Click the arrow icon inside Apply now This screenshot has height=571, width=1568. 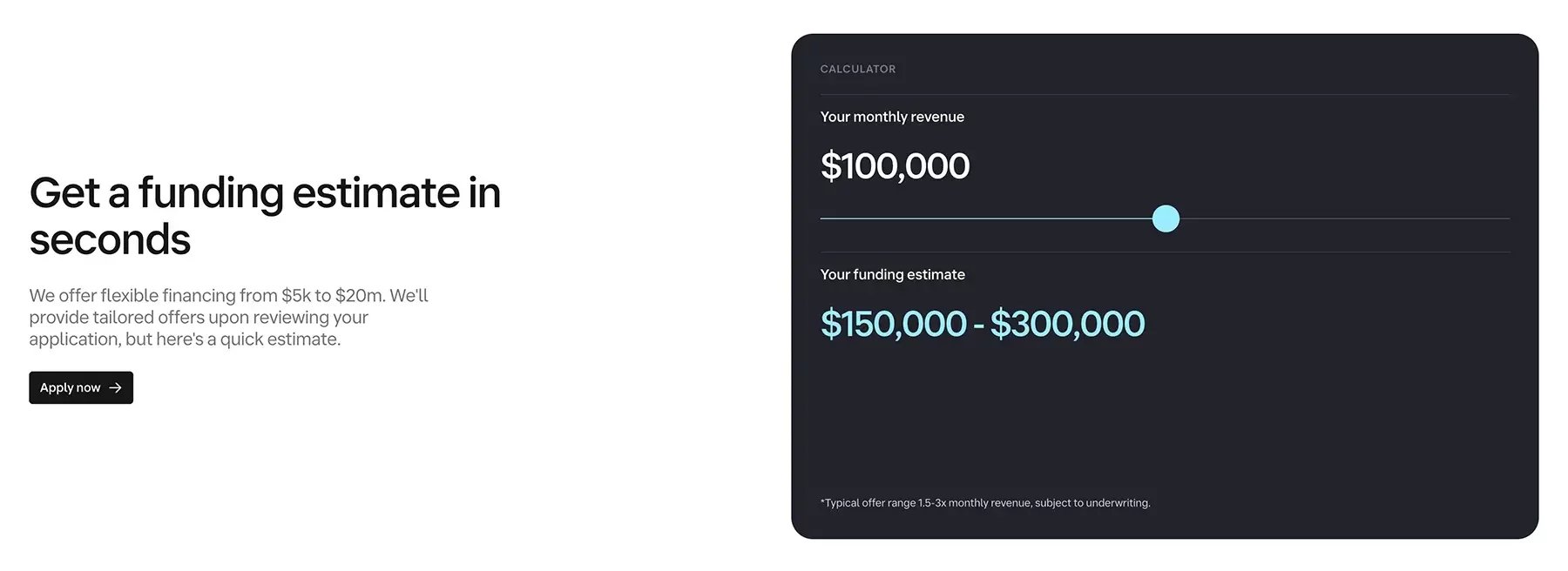pyautogui.click(x=115, y=387)
